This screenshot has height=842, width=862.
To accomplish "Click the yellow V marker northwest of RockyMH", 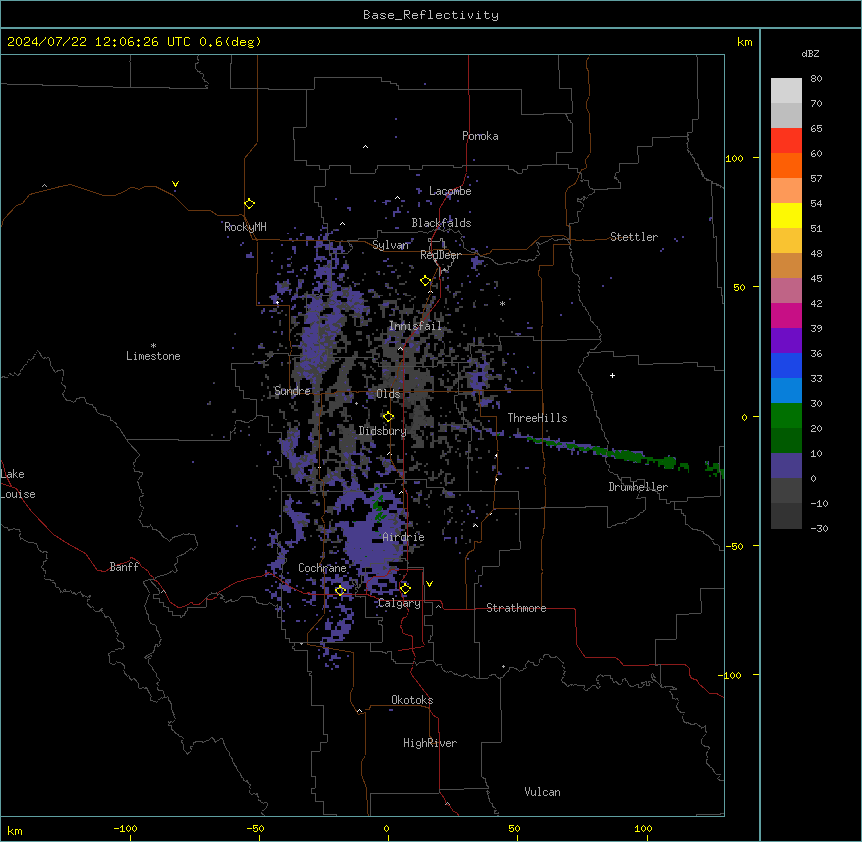I will click(175, 184).
